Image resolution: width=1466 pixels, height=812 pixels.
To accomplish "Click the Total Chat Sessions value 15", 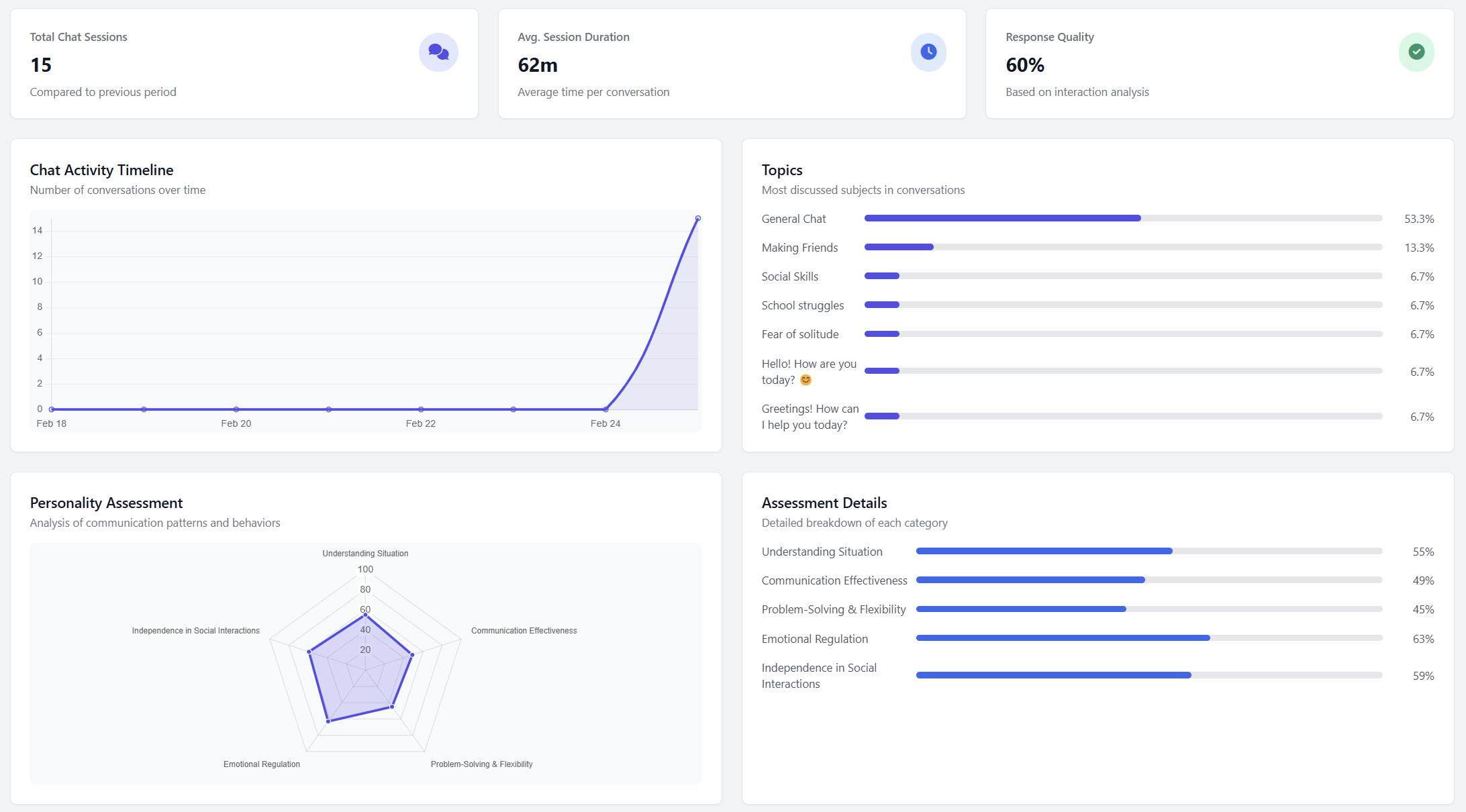I will pyautogui.click(x=40, y=65).
